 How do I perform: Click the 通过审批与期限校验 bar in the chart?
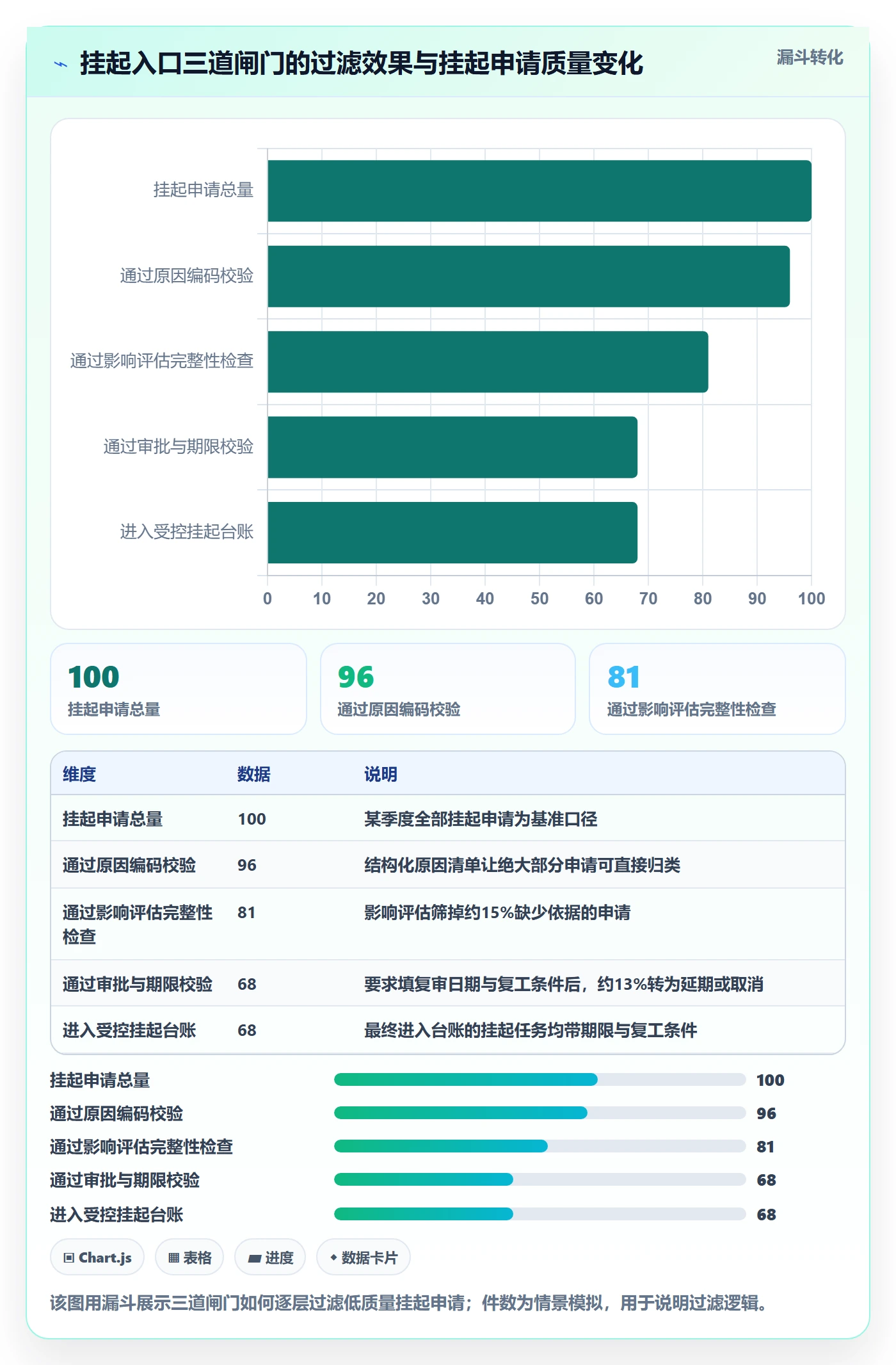tap(452, 448)
